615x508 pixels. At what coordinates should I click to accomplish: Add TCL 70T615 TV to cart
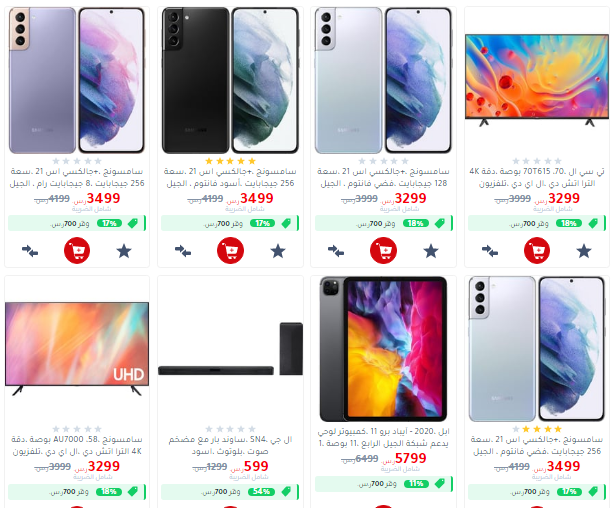[537, 250]
